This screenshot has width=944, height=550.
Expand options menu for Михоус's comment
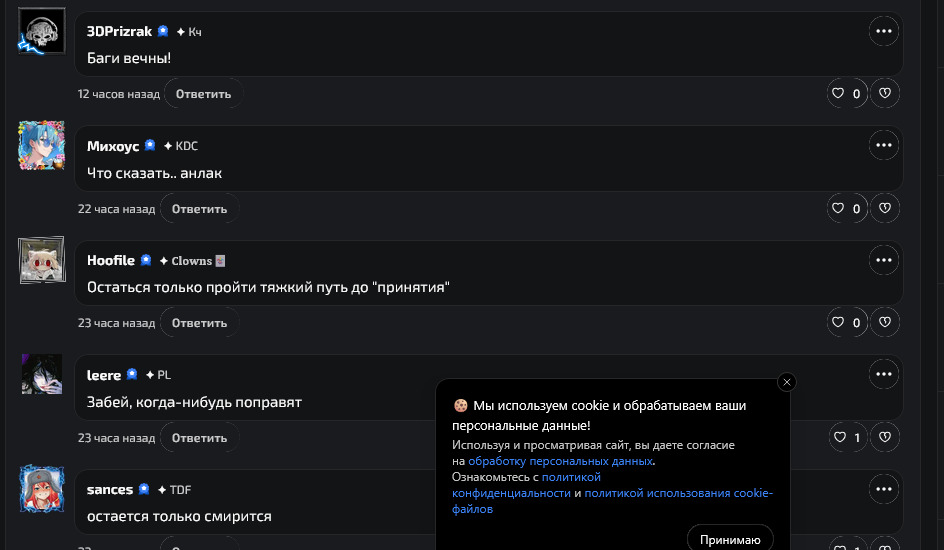(x=883, y=146)
